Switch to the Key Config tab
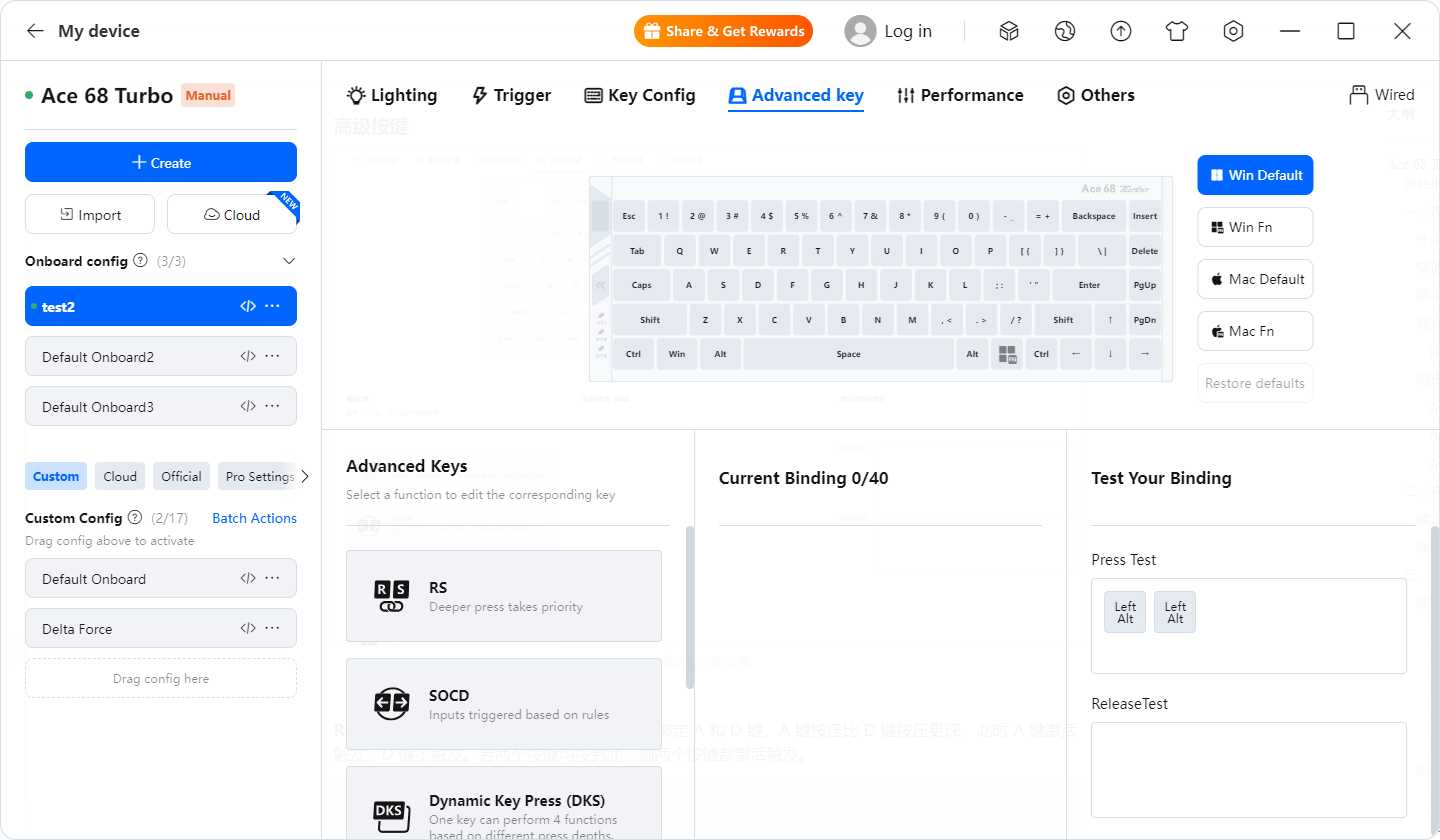 click(x=639, y=95)
